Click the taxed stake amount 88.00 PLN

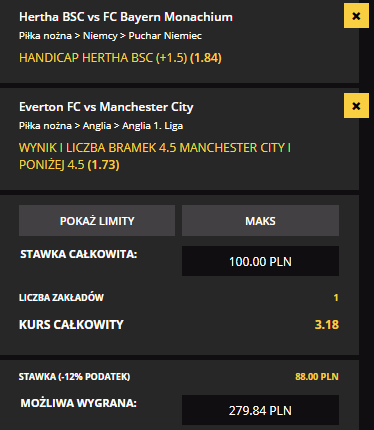pos(317,377)
